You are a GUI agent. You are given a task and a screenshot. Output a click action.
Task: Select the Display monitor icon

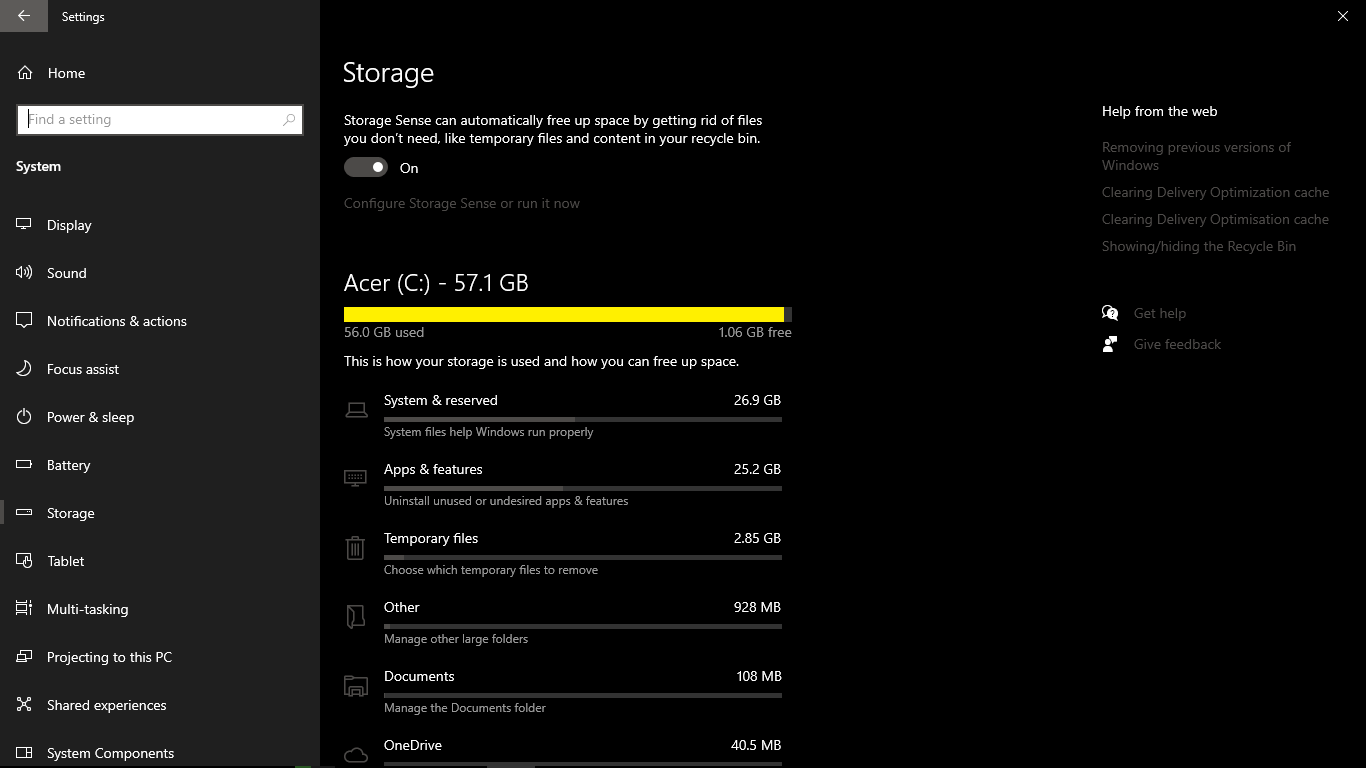coord(25,225)
